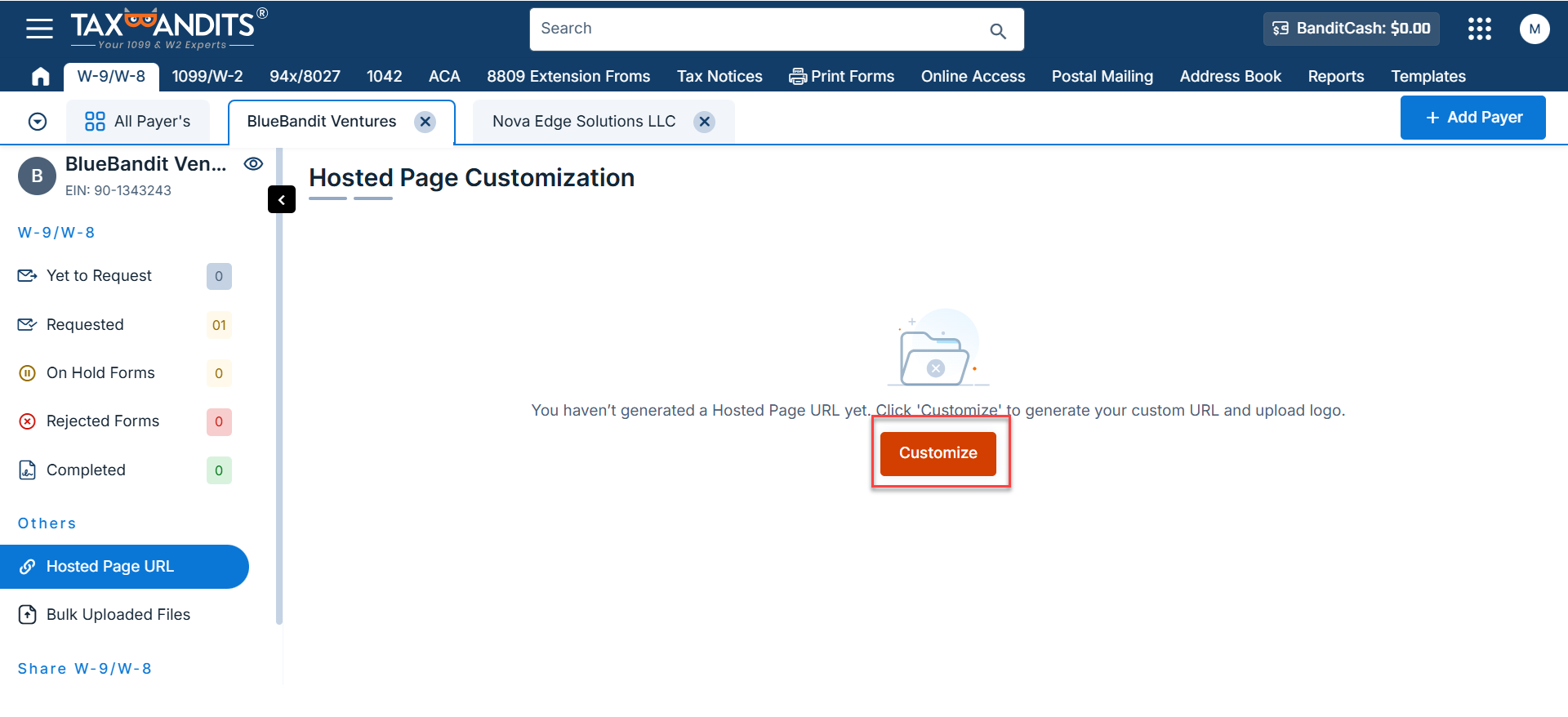Click the sidebar vertical scrollbar
Screen dimensions: 1568x717
pos(279,385)
